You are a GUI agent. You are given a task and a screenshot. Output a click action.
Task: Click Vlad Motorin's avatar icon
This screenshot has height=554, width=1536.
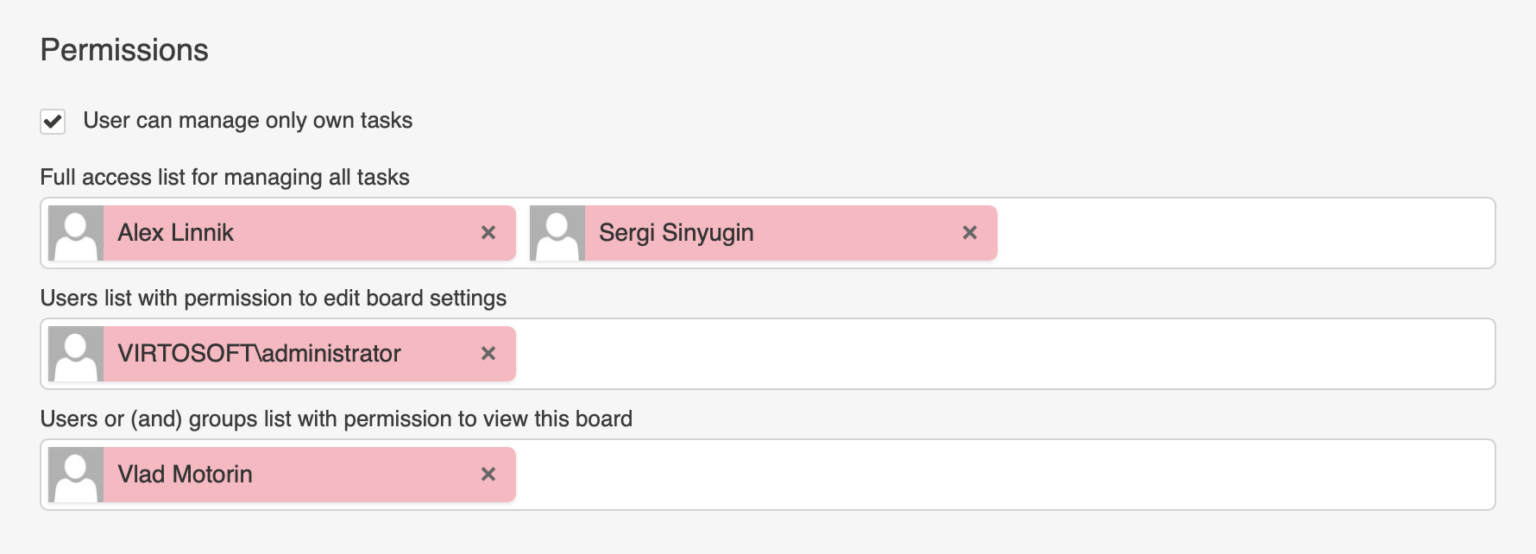[x=76, y=475]
